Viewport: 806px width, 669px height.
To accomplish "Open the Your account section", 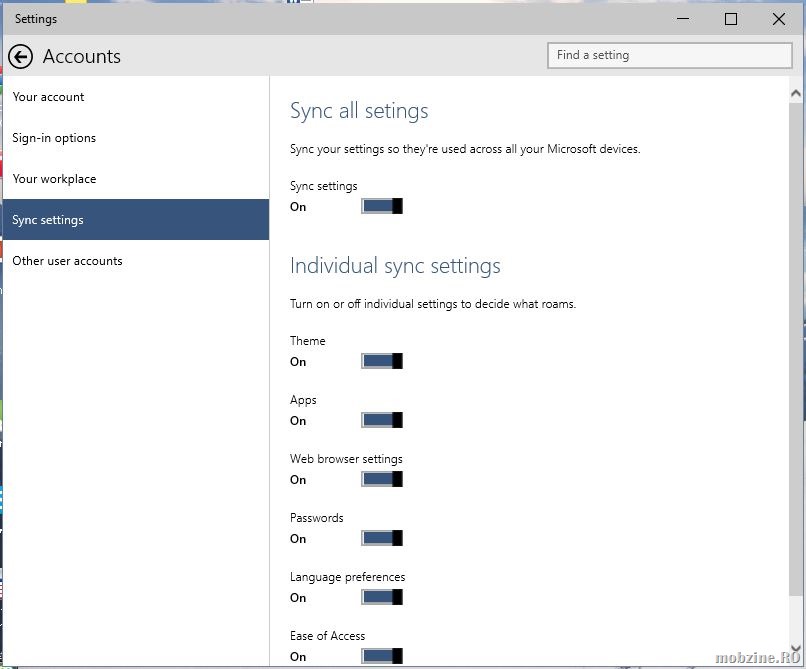I will [x=136, y=97].
